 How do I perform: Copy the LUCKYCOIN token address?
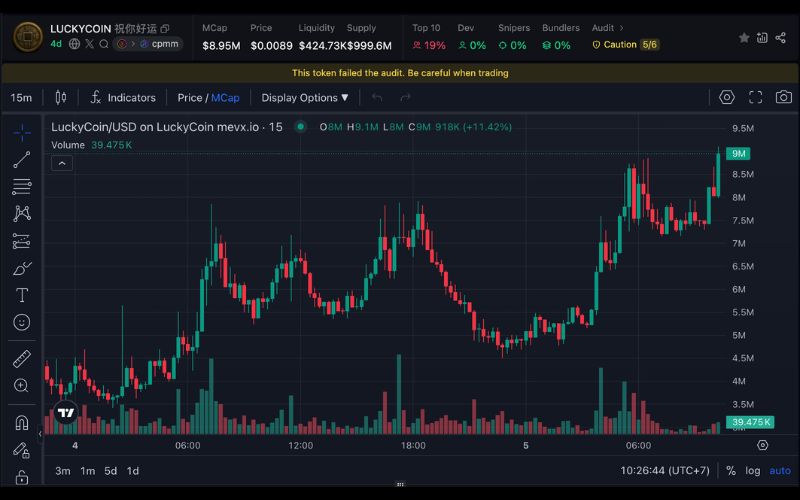tap(165, 29)
